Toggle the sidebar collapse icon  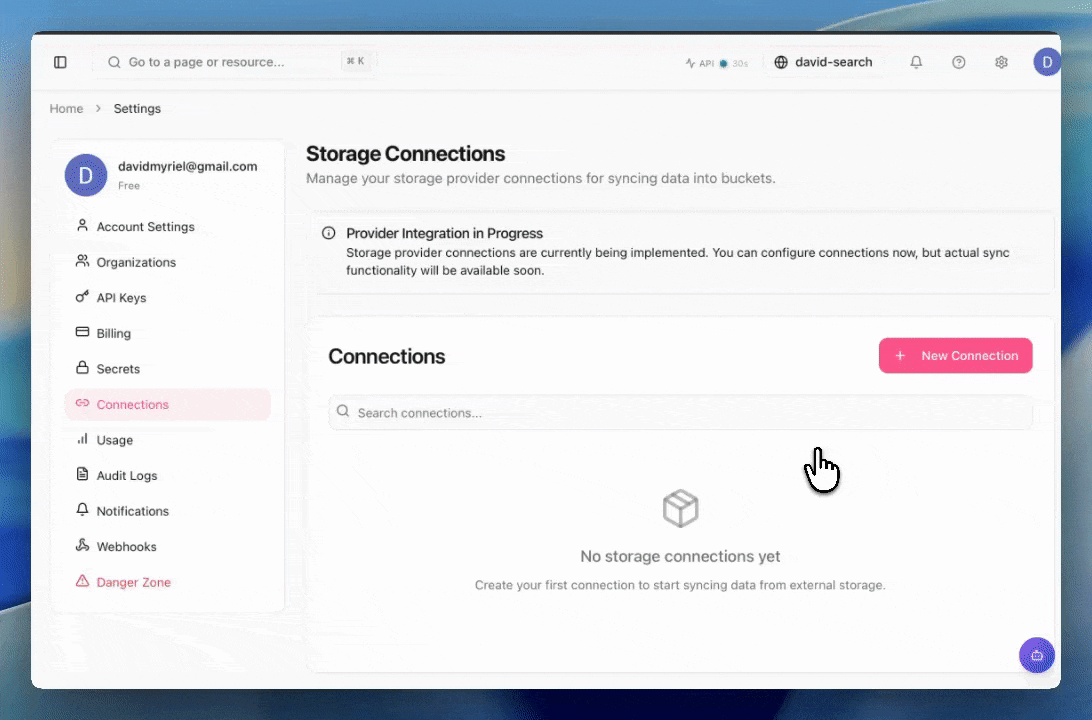[60, 62]
